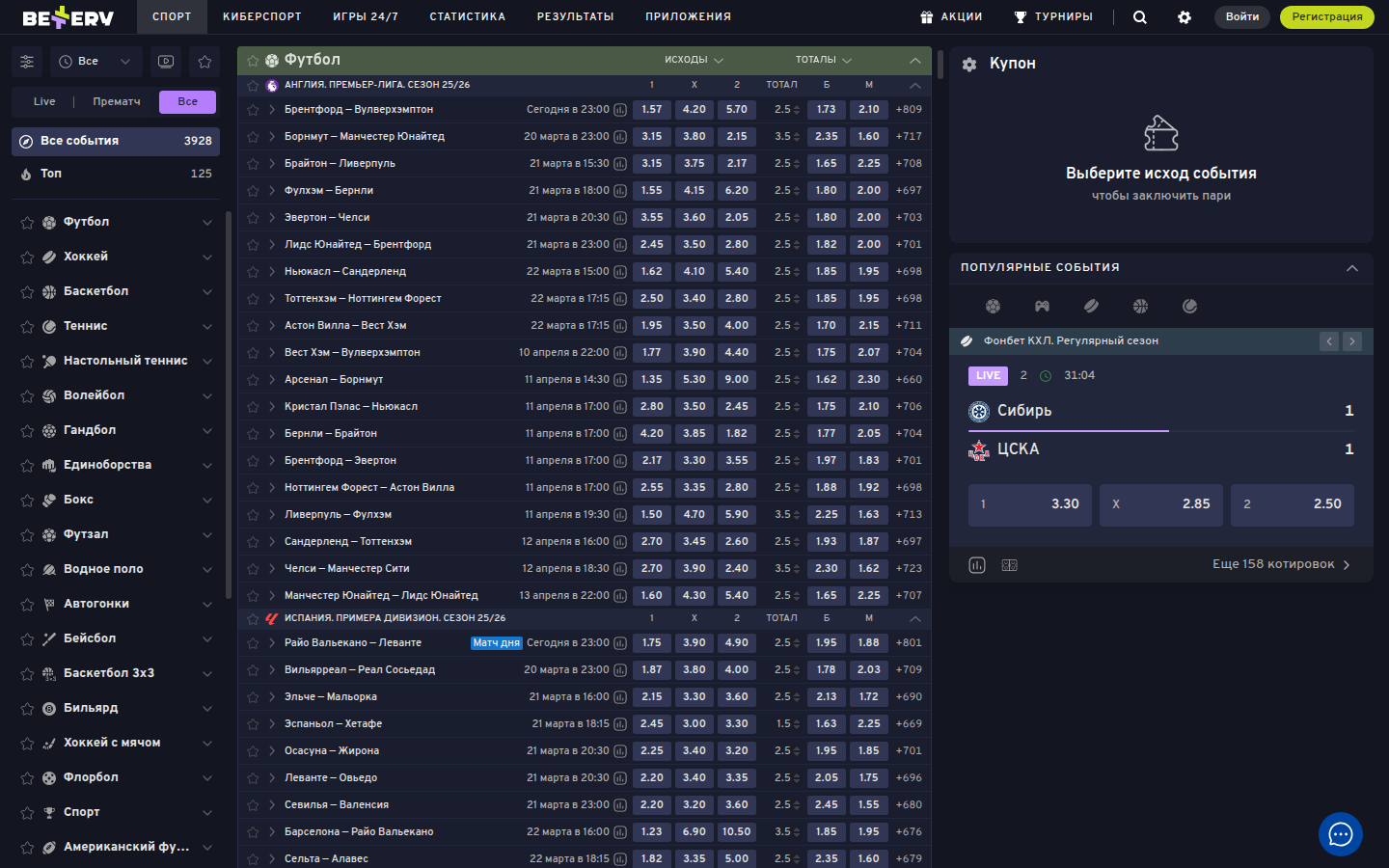The image size is (1389, 868).
Task: Open coupon settings gear icon
Action: pos(969,64)
